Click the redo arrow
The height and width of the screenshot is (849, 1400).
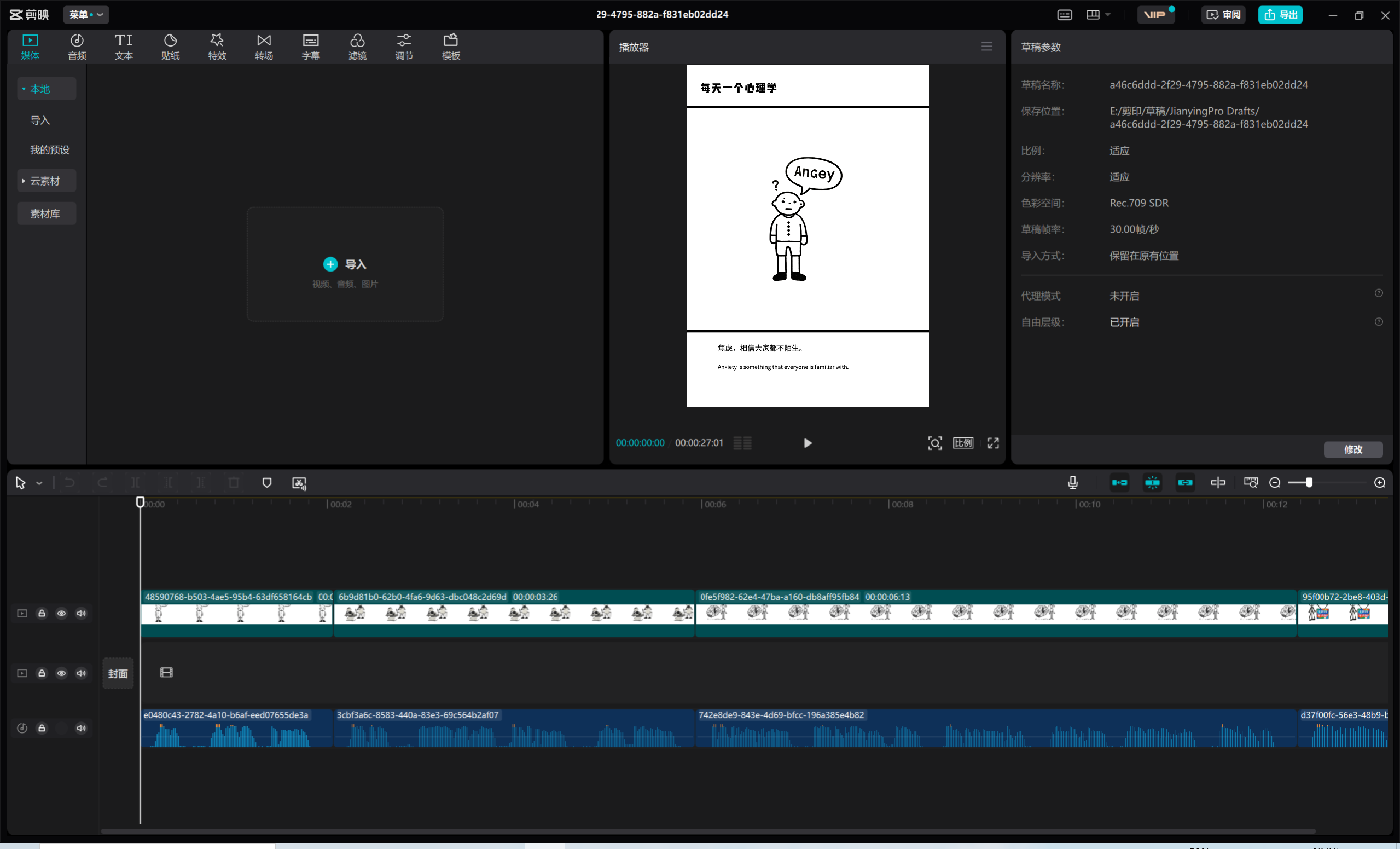point(102,483)
